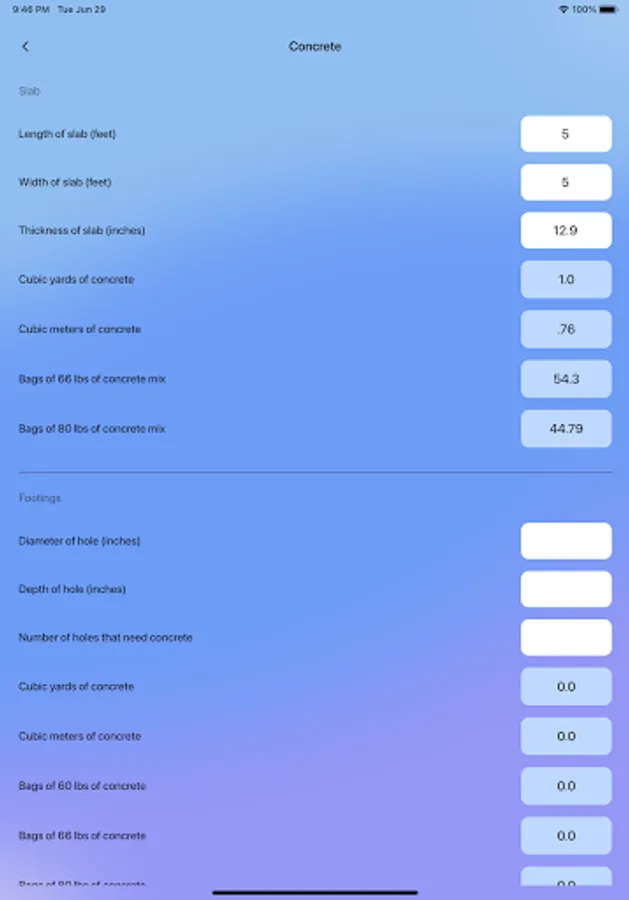Screen dimensions: 629x900
Task: Tap the home indicator bar at bottom
Action: [314, 892]
